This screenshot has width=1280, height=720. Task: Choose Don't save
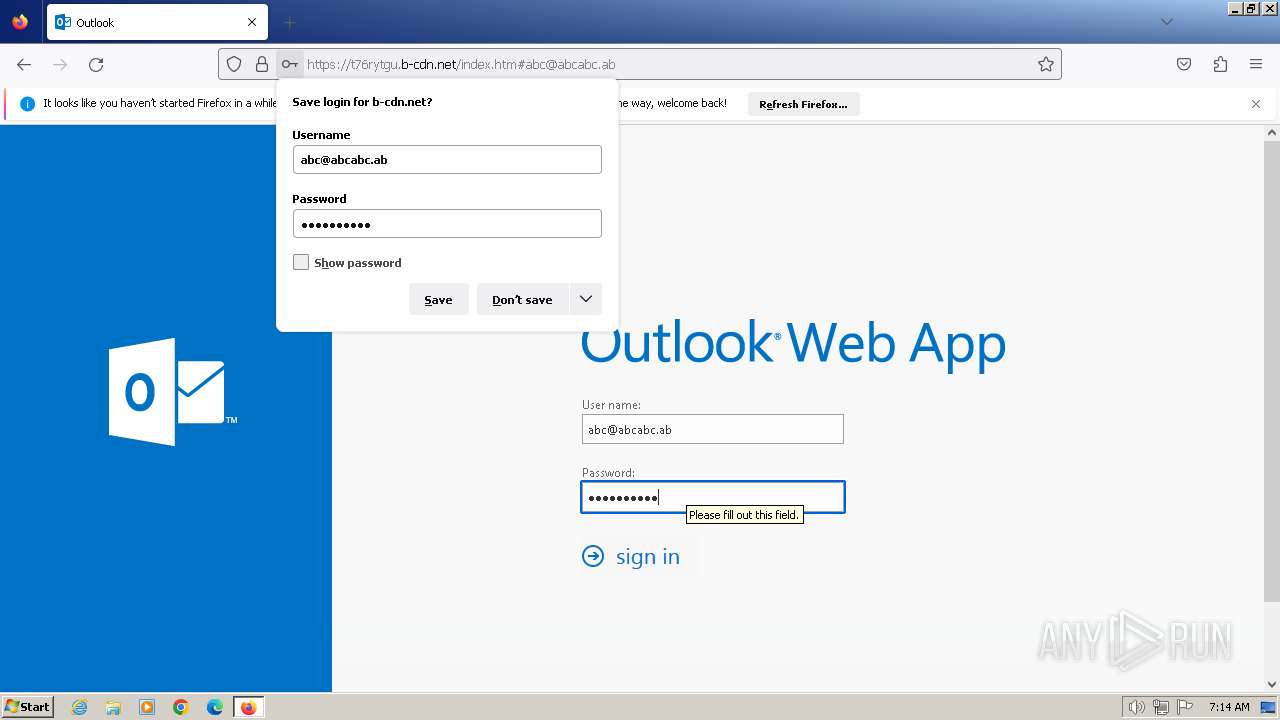tap(522, 299)
